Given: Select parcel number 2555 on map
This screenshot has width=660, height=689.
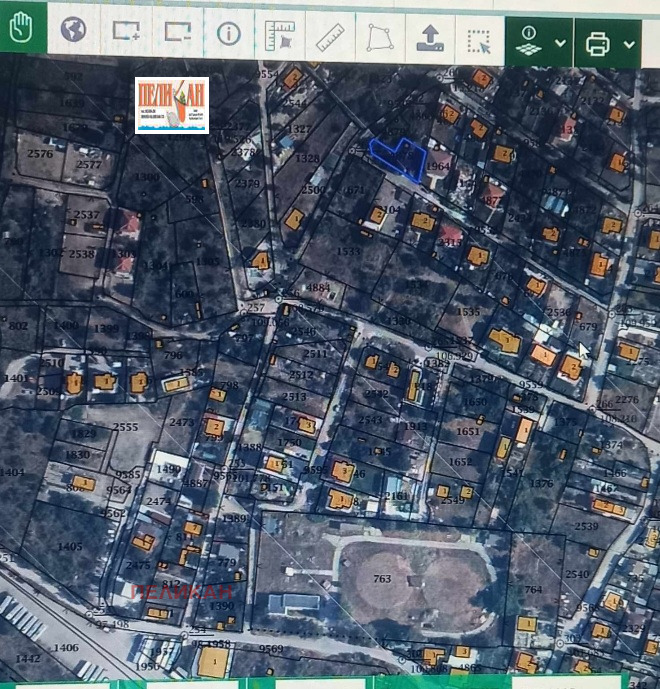Looking at the screenshot, I should 125,427.
